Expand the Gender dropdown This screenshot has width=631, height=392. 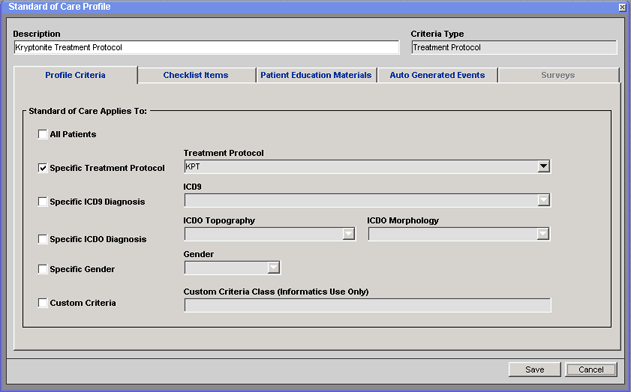click(x=274, y=268)
